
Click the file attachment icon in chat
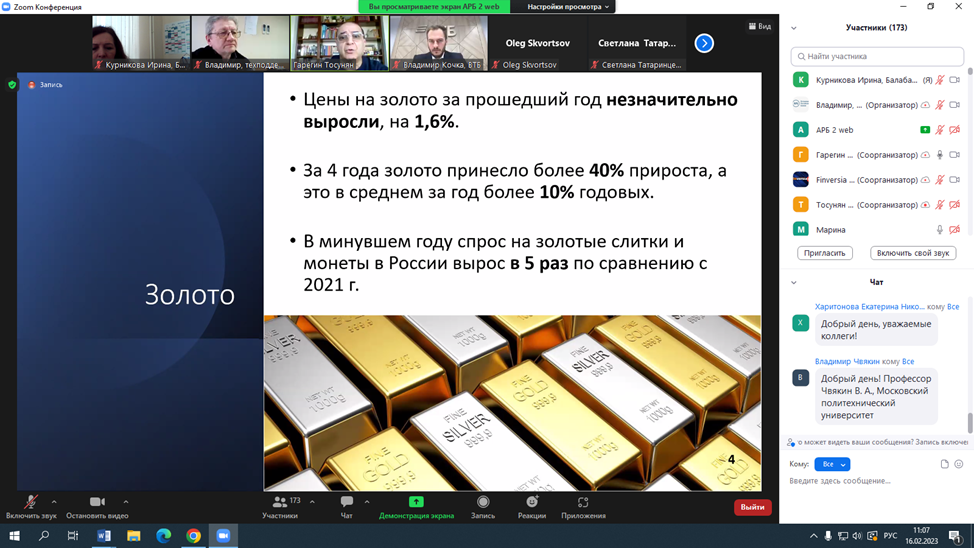(944, 464)
